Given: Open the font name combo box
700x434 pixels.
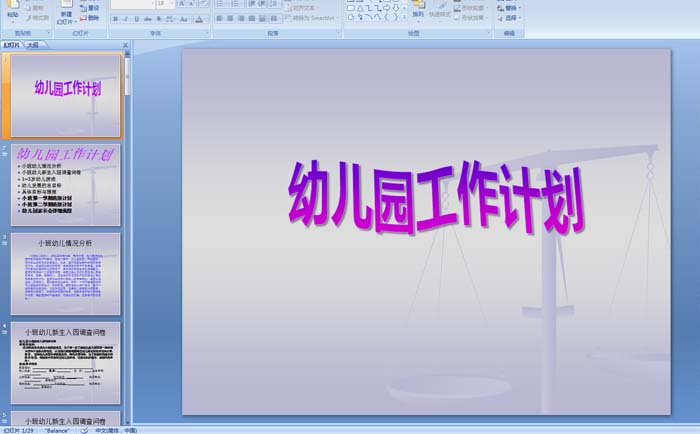Looking at the screenshot, I should pos(133,4).
